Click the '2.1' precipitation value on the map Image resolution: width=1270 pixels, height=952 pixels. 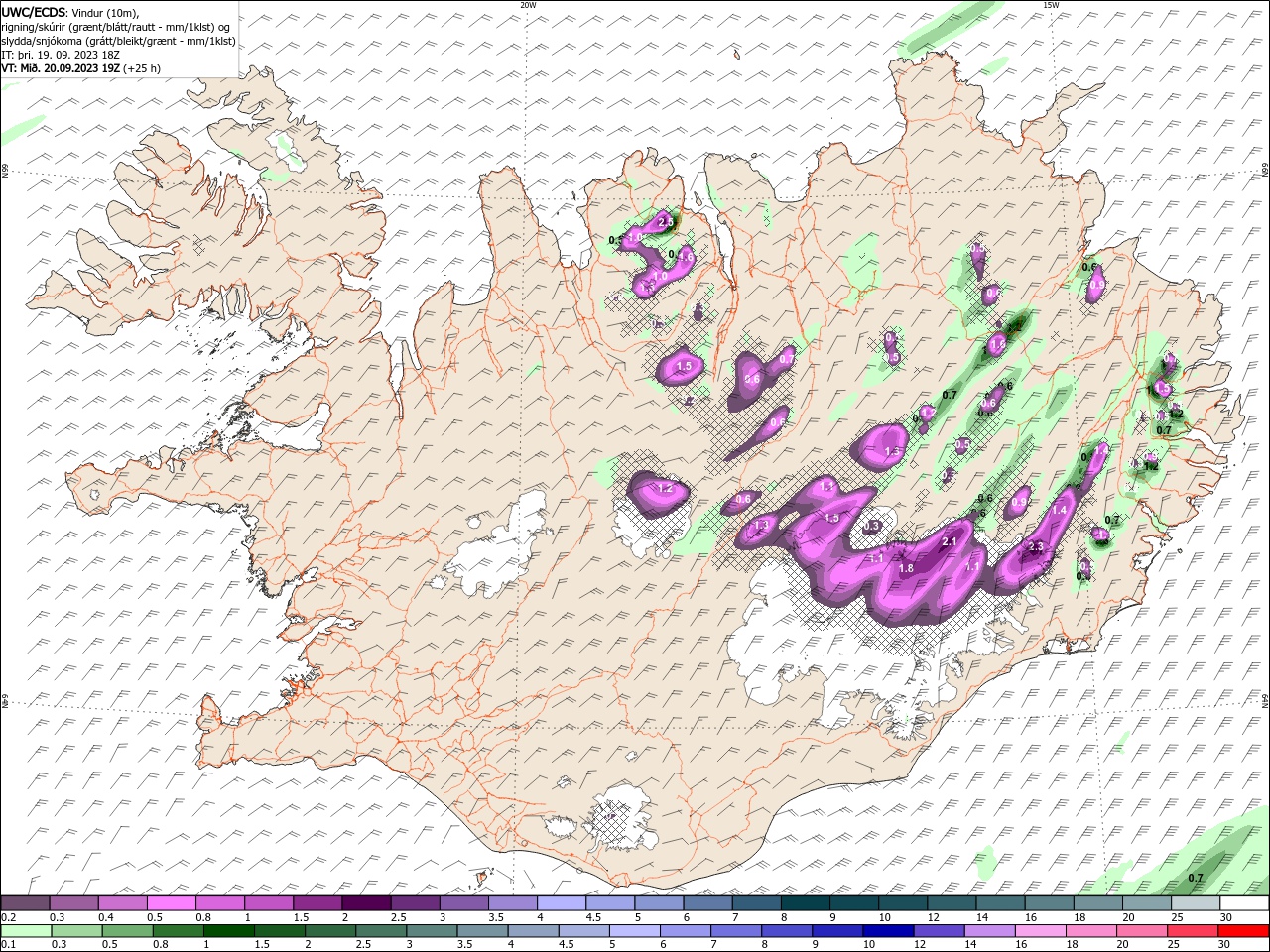tap(949, 541)
